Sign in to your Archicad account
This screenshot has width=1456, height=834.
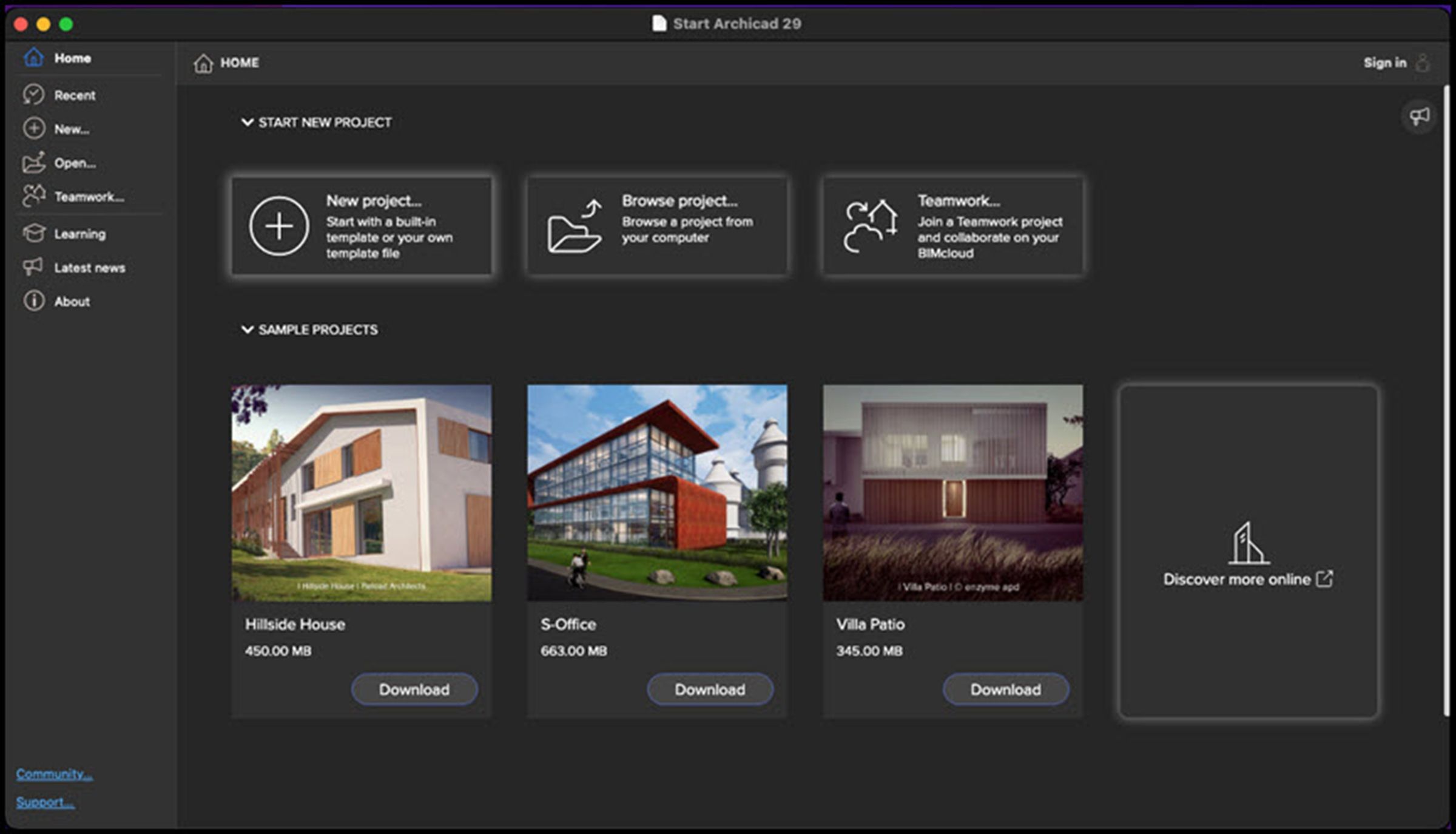1384,63
